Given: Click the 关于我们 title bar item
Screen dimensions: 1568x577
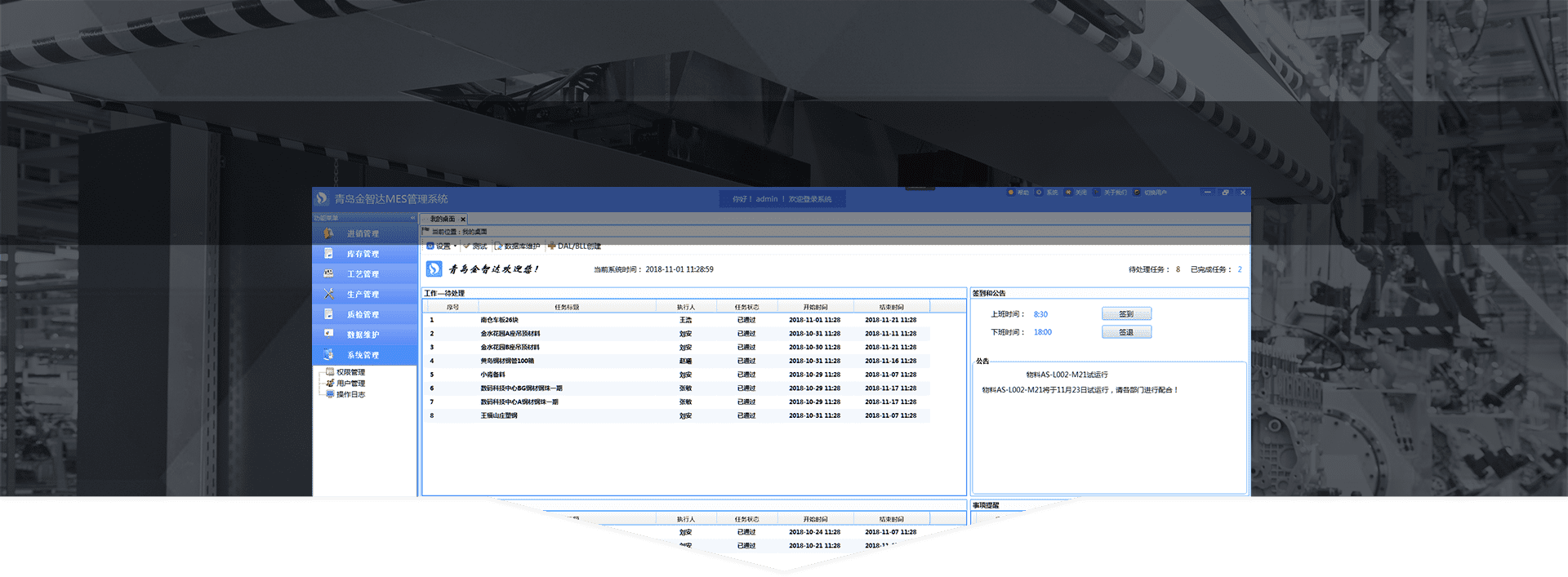Looking at the screenshot, I should click(x=1114, y=193).
